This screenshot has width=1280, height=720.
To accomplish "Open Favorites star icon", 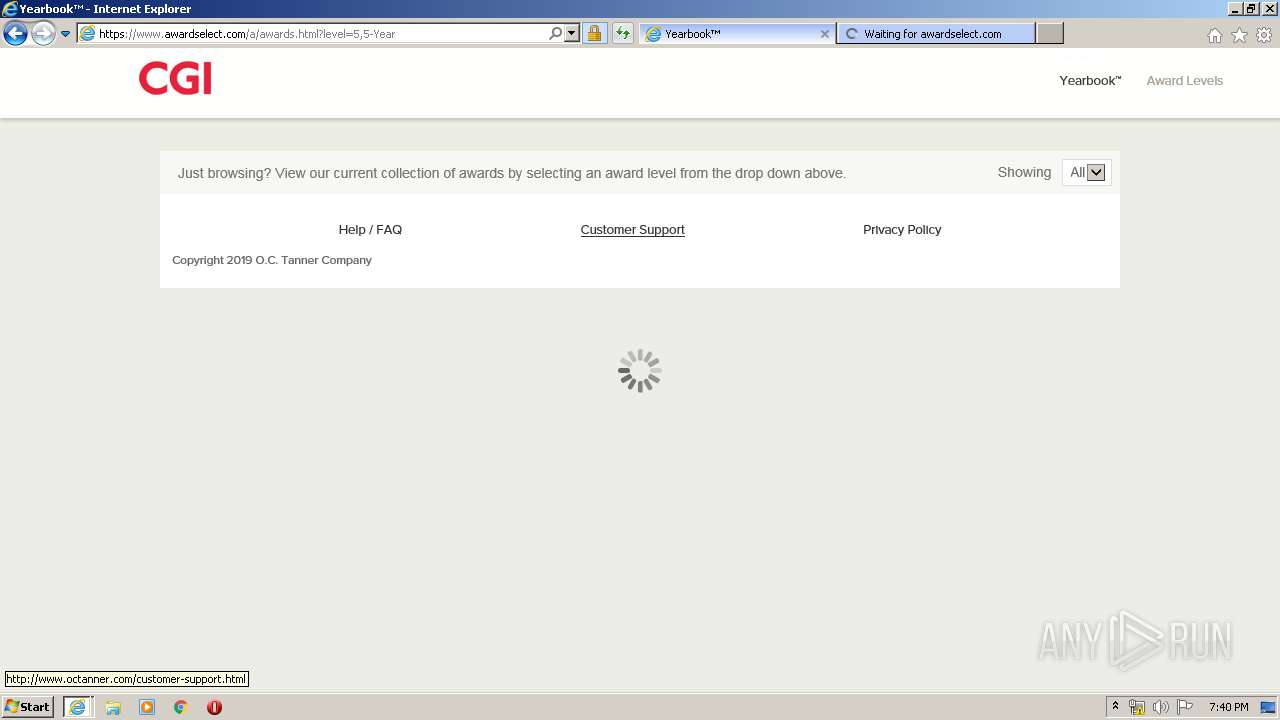I will click(1239, 35).
